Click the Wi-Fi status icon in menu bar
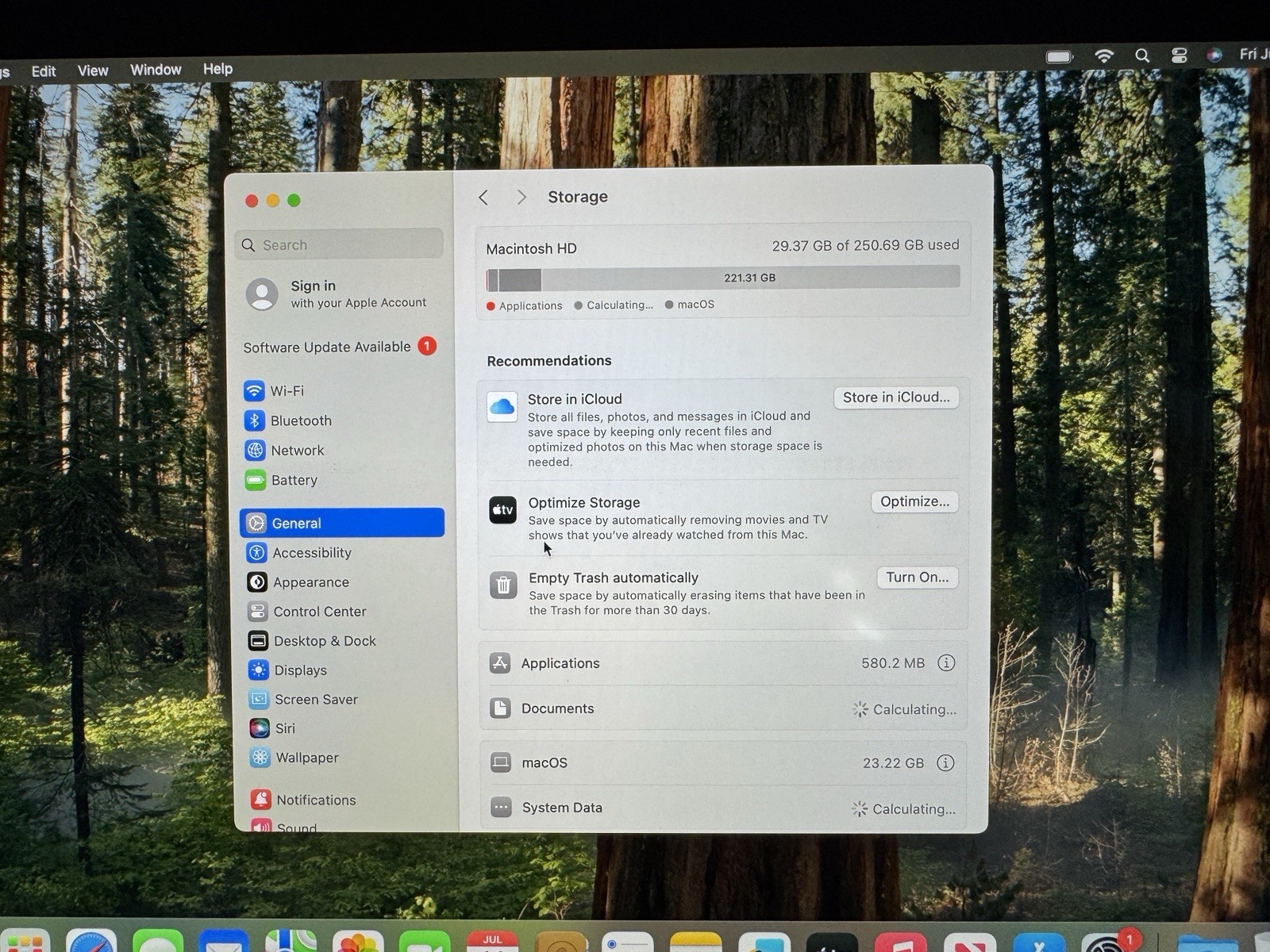 pyautogui.click(x=1104, y=56)
